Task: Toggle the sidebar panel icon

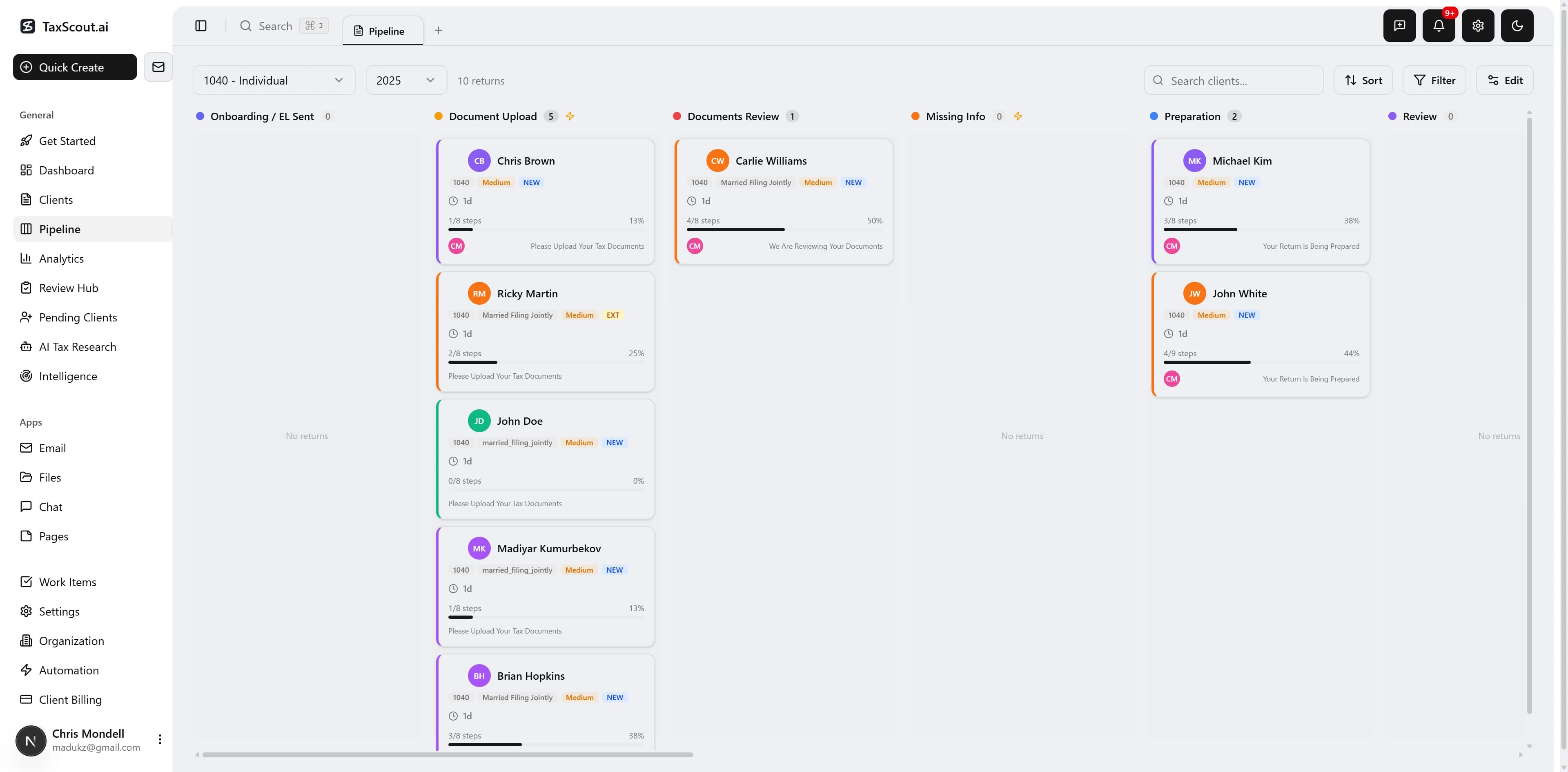Action: click(201, 26)
